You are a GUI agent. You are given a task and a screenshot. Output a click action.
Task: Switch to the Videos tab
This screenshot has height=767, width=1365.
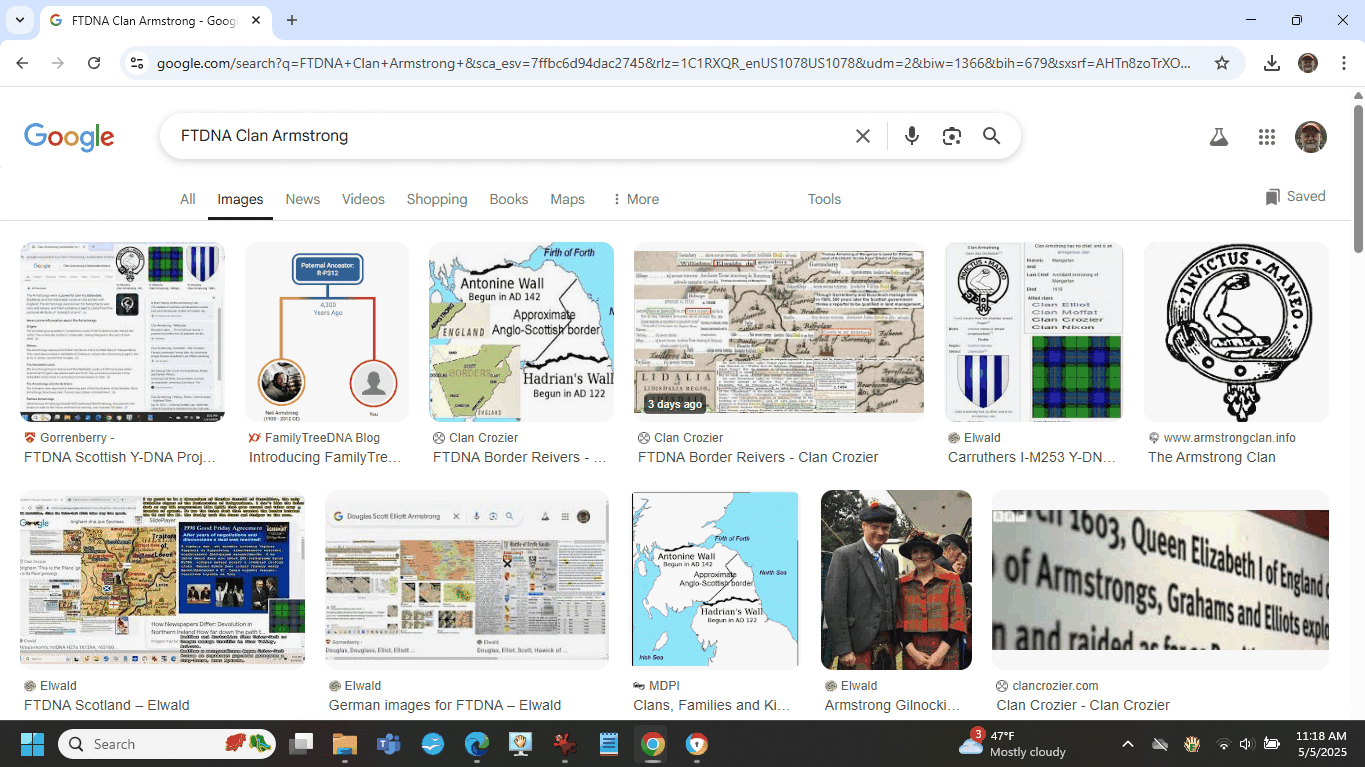tap(363, 199)
